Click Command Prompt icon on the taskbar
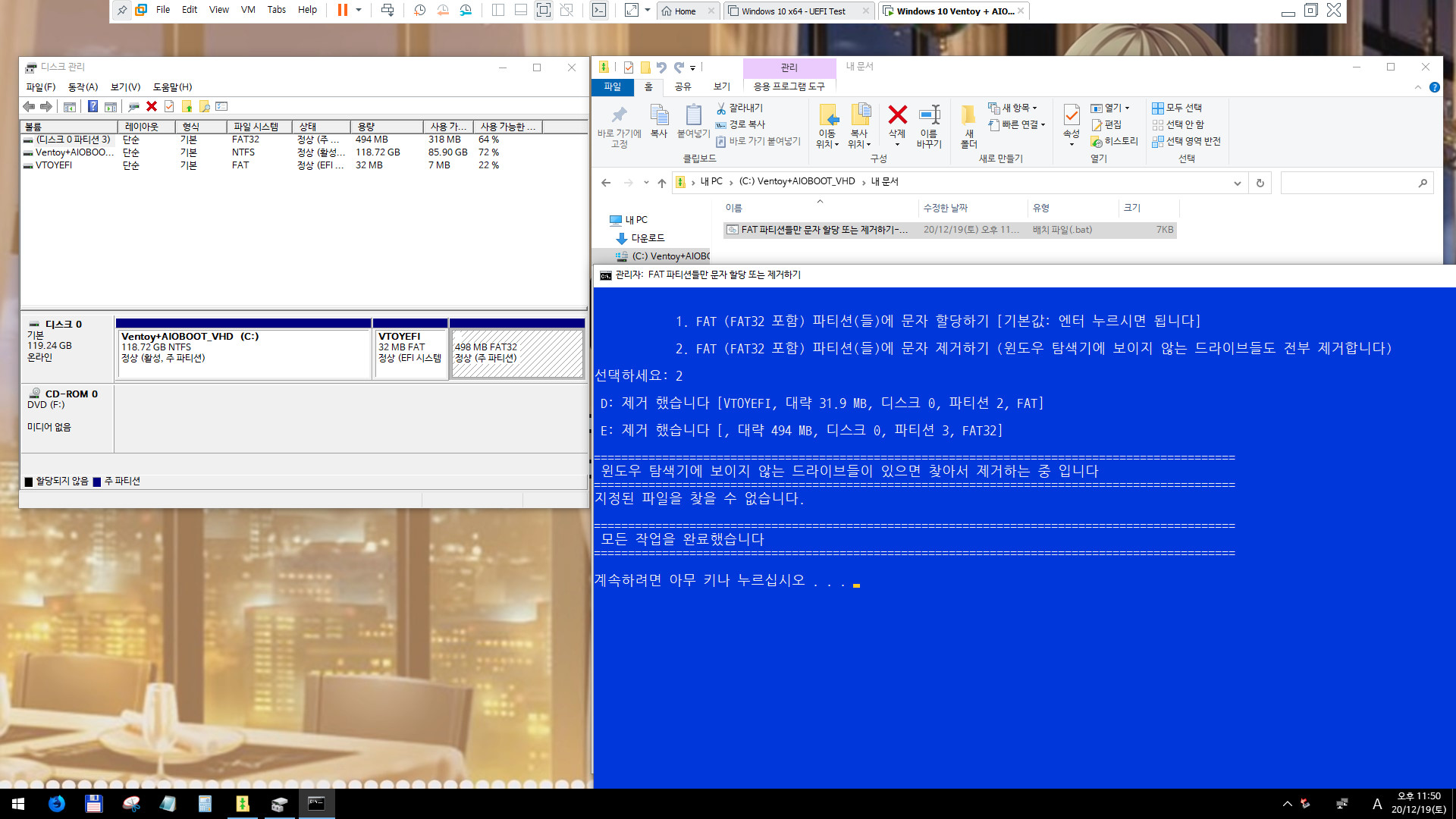Screen dimensions: 1456x819 (316, 804)
